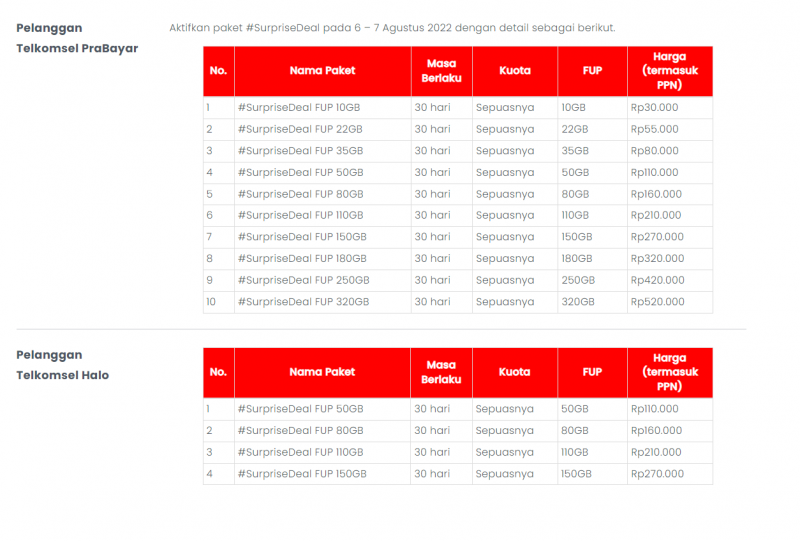This screenshot has height=541, width=800.
Task: Click 'No.' header in Halo table
Action: (218, 372)
